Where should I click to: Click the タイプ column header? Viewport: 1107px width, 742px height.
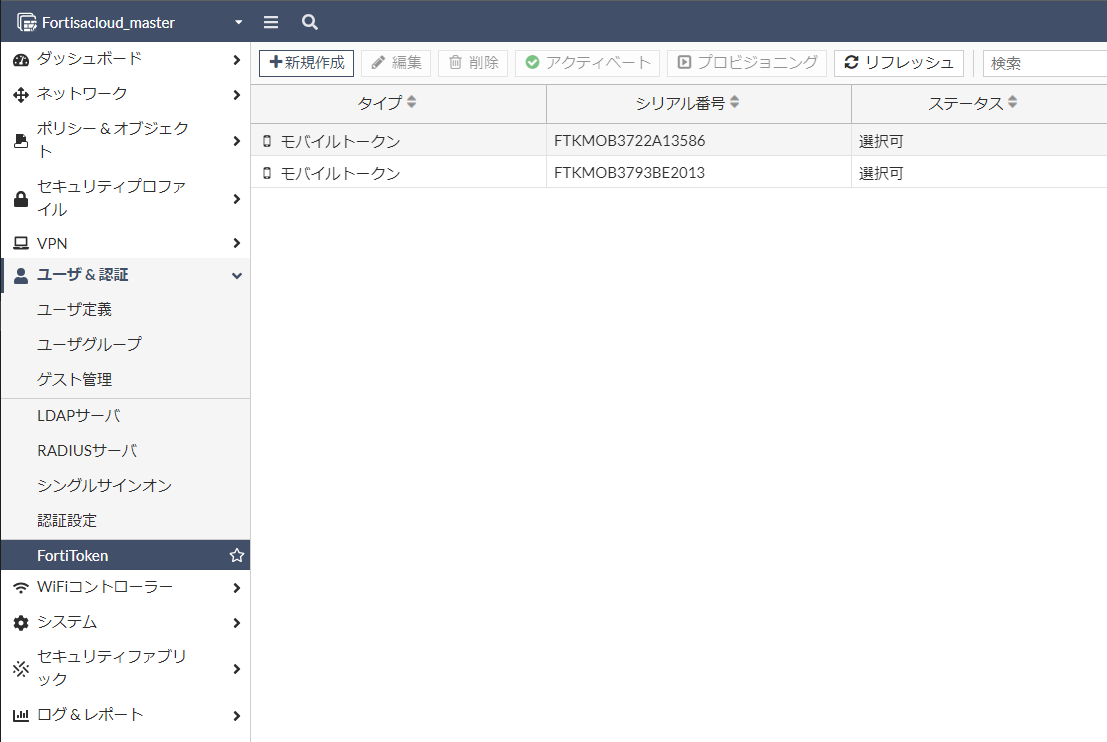(x=399, y=103)
